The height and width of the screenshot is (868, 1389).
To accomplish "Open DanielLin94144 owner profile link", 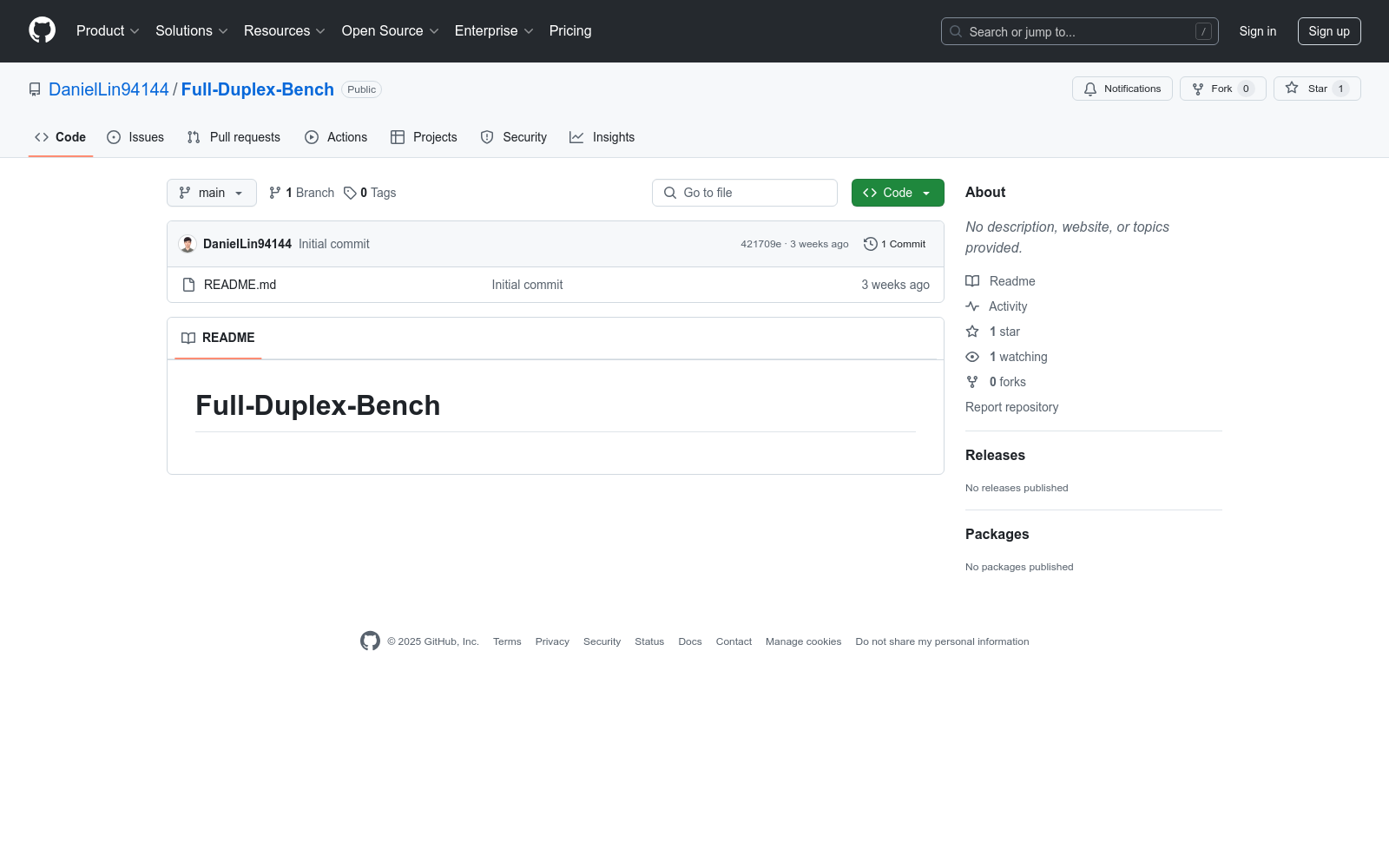I will [x=109, y=89].
